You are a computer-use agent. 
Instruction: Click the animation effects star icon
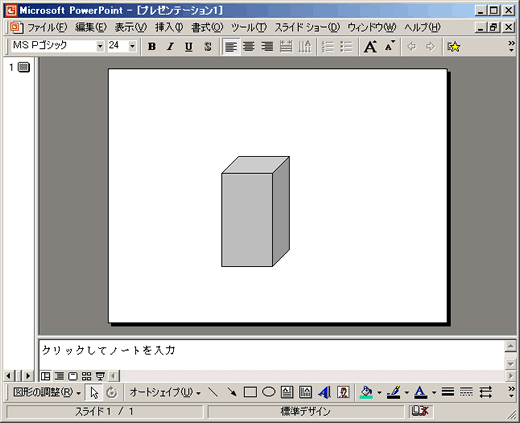(454, 47)
